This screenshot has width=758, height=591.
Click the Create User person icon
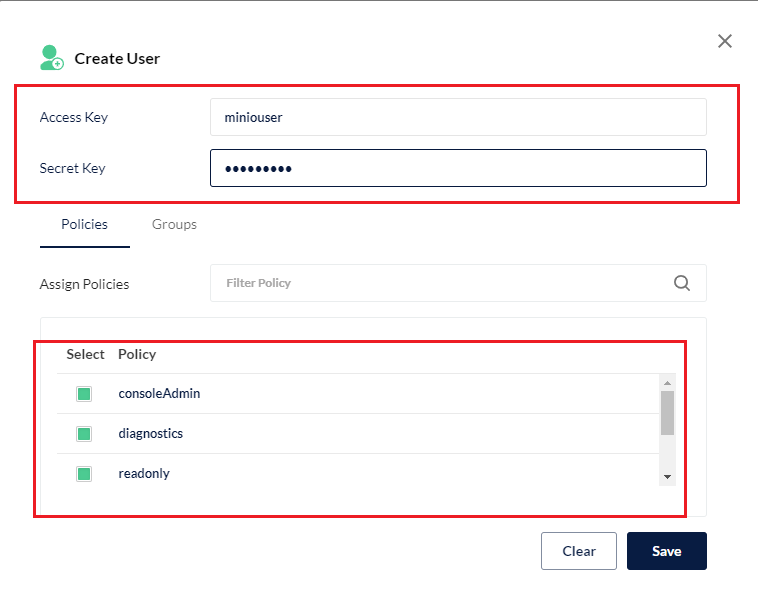pyautogui.click(x=51, y=58)
